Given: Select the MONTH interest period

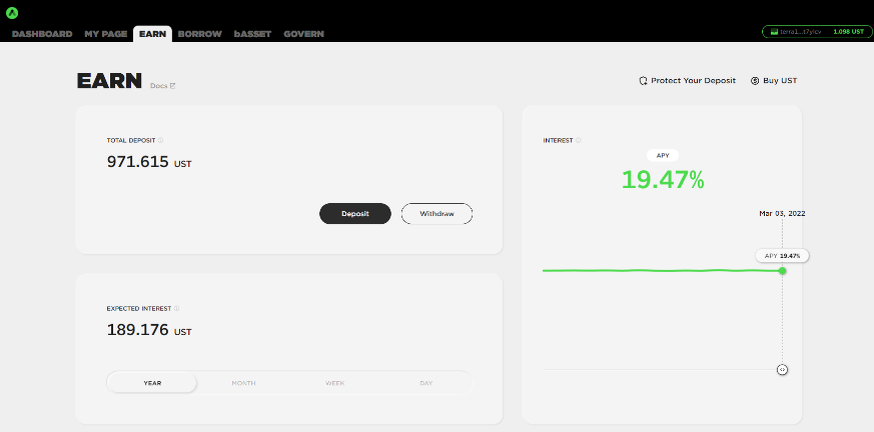Looking at the screenshot, I should tap(244, 383).
